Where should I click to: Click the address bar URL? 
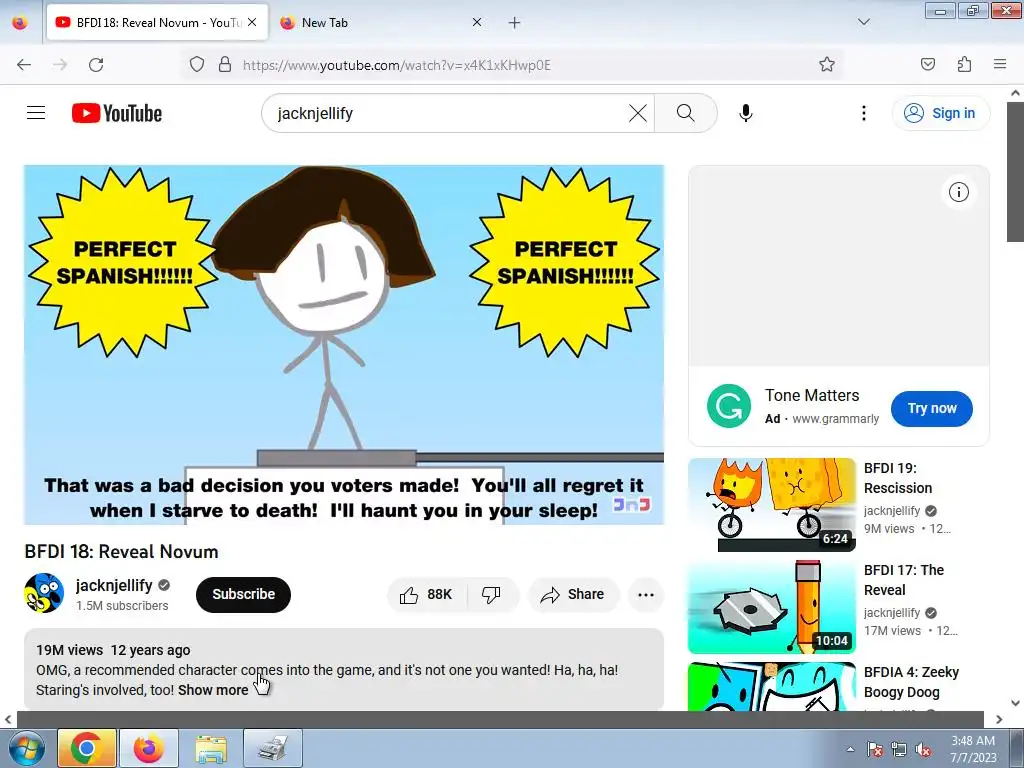[396, 65]
